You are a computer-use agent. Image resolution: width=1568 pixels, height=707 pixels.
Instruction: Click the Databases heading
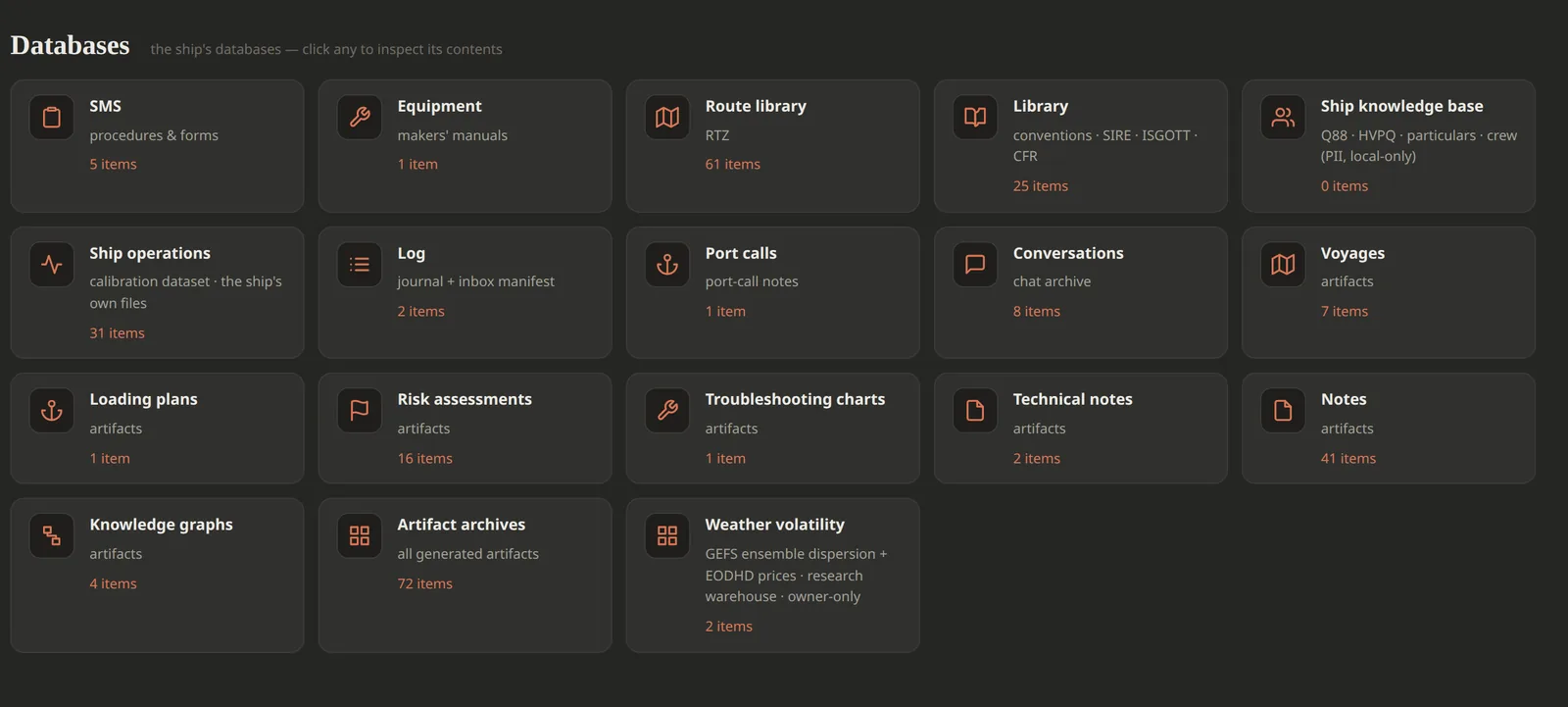point(70,45)
